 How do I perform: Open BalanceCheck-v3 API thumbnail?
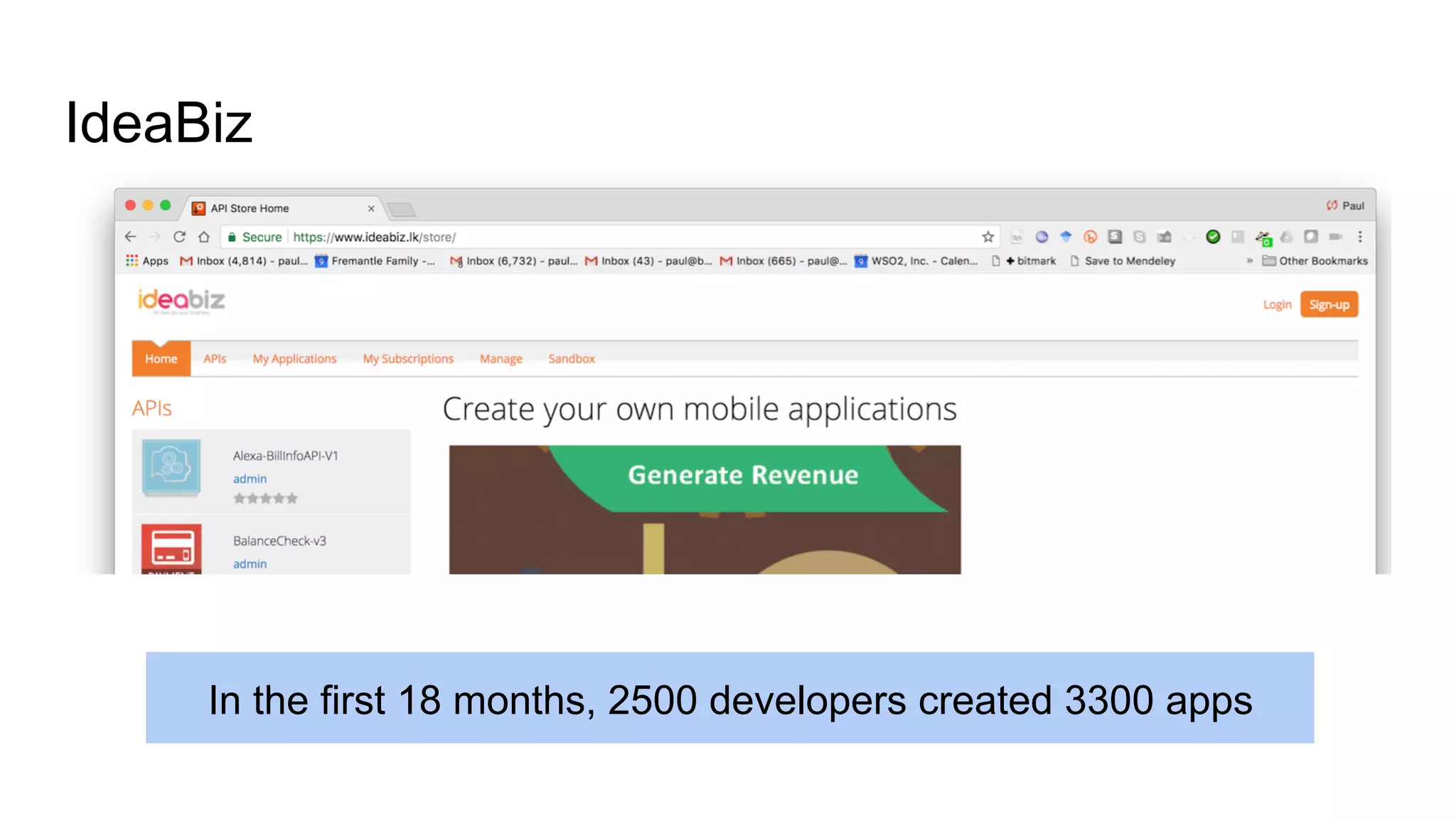[171, 549]
